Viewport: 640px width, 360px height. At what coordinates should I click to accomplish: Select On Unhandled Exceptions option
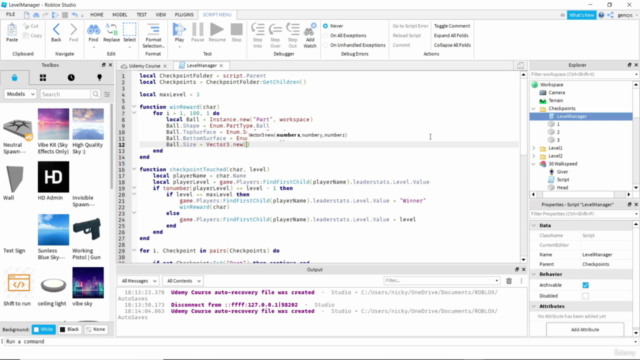tap(325, 45)
